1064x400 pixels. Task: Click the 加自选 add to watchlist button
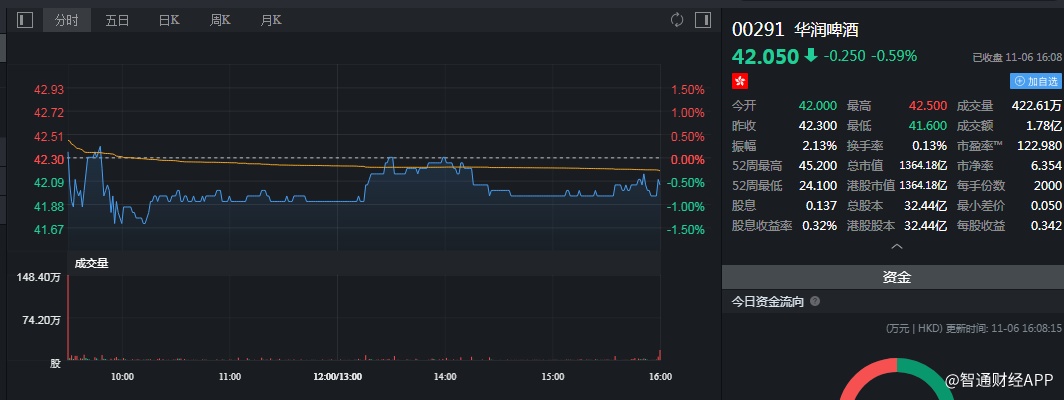1036,81
